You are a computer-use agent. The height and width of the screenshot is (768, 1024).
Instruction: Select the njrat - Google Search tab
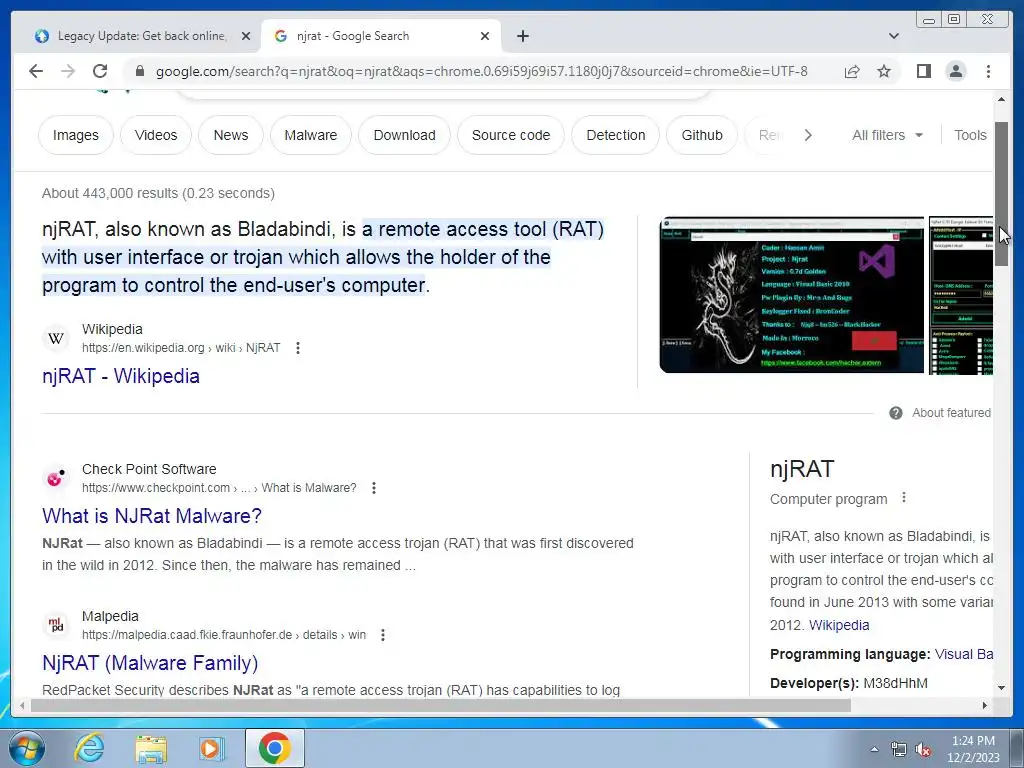pos(379,36)
